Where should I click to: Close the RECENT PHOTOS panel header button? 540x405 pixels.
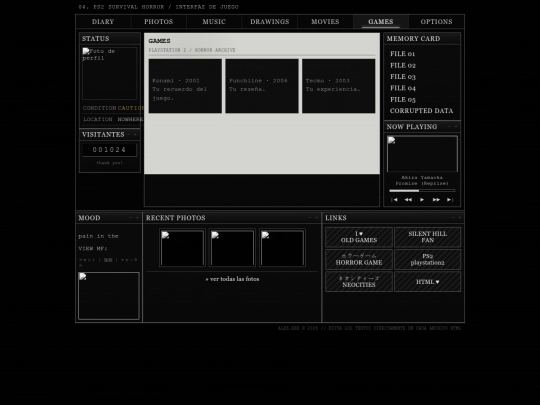pyautogui.click(x=316, y=218)
